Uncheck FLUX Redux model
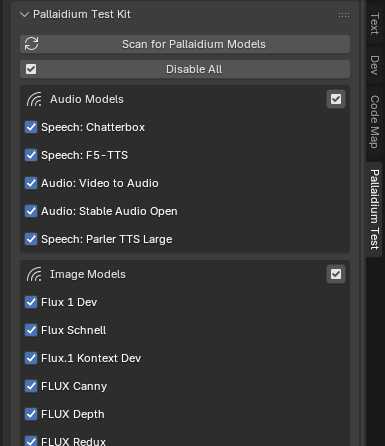The image size is (385, 446). click(31, 441)
